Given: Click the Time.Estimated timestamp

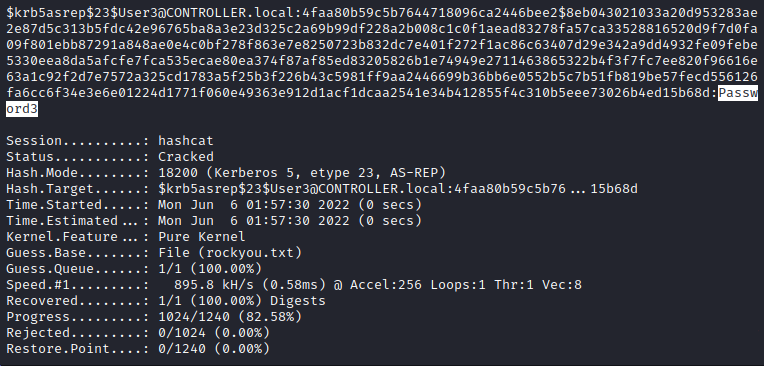Looking at the screenshot, I should pyautogui.click(x=290, y=221).
